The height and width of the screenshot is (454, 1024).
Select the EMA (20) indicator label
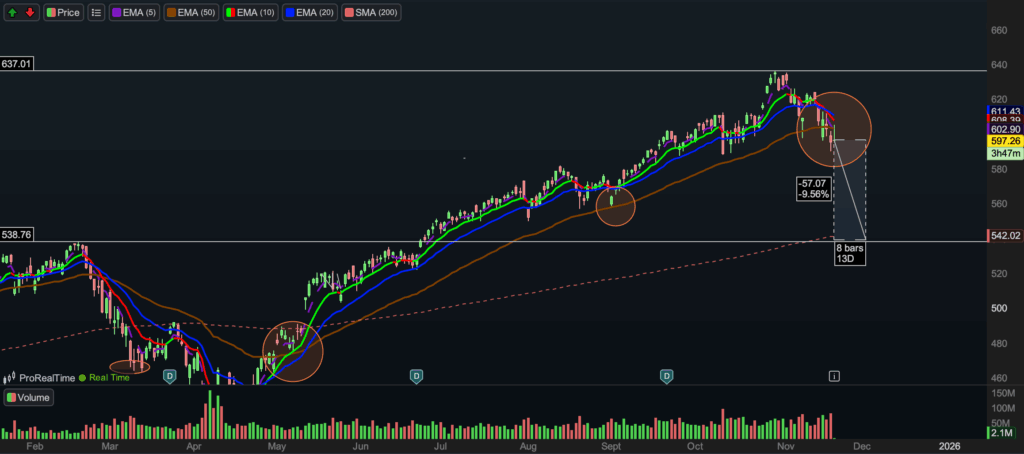click(311, 13)
